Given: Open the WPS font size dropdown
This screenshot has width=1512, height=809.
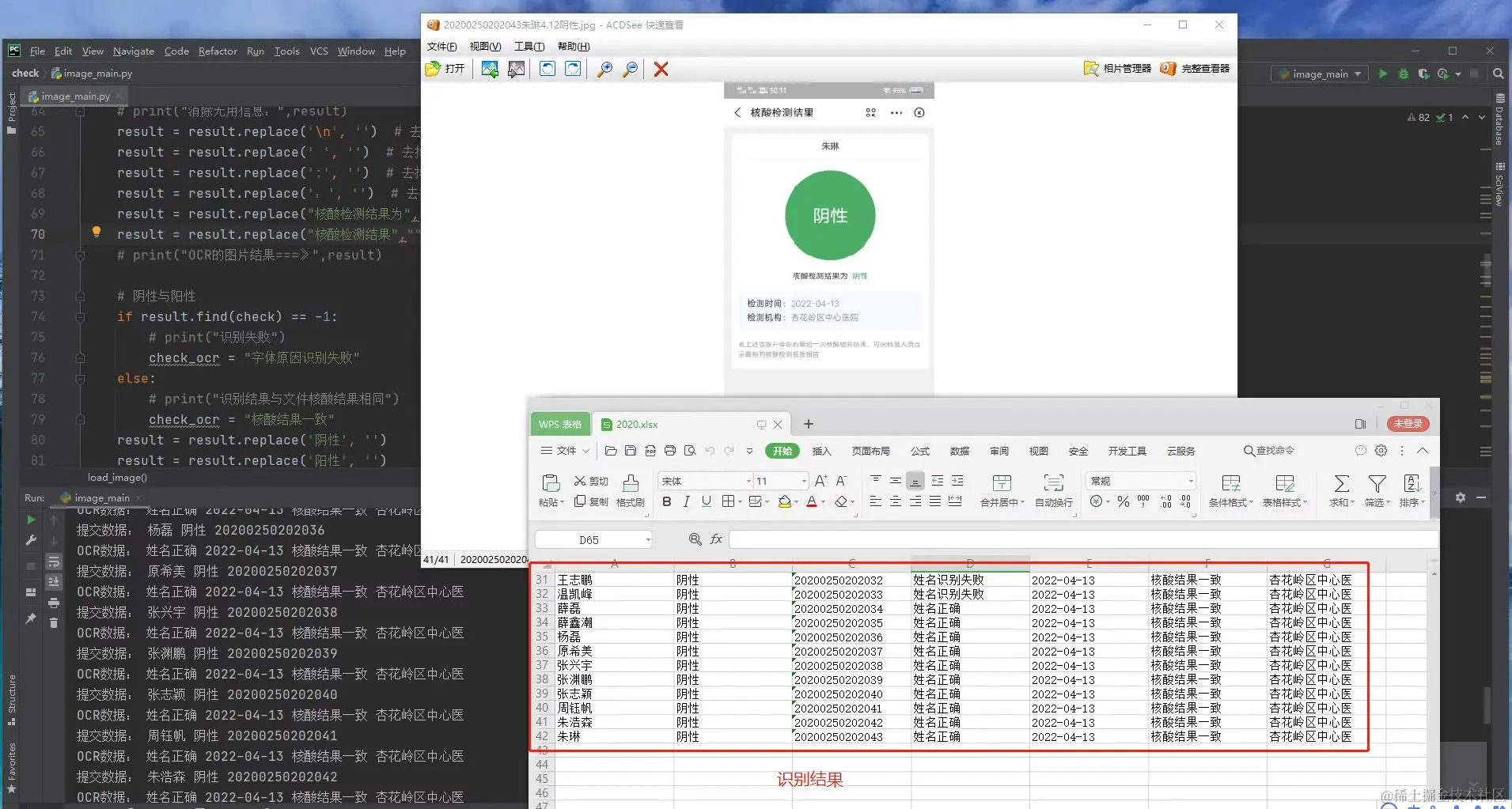Looking at the screenshot, I should 804,481.
